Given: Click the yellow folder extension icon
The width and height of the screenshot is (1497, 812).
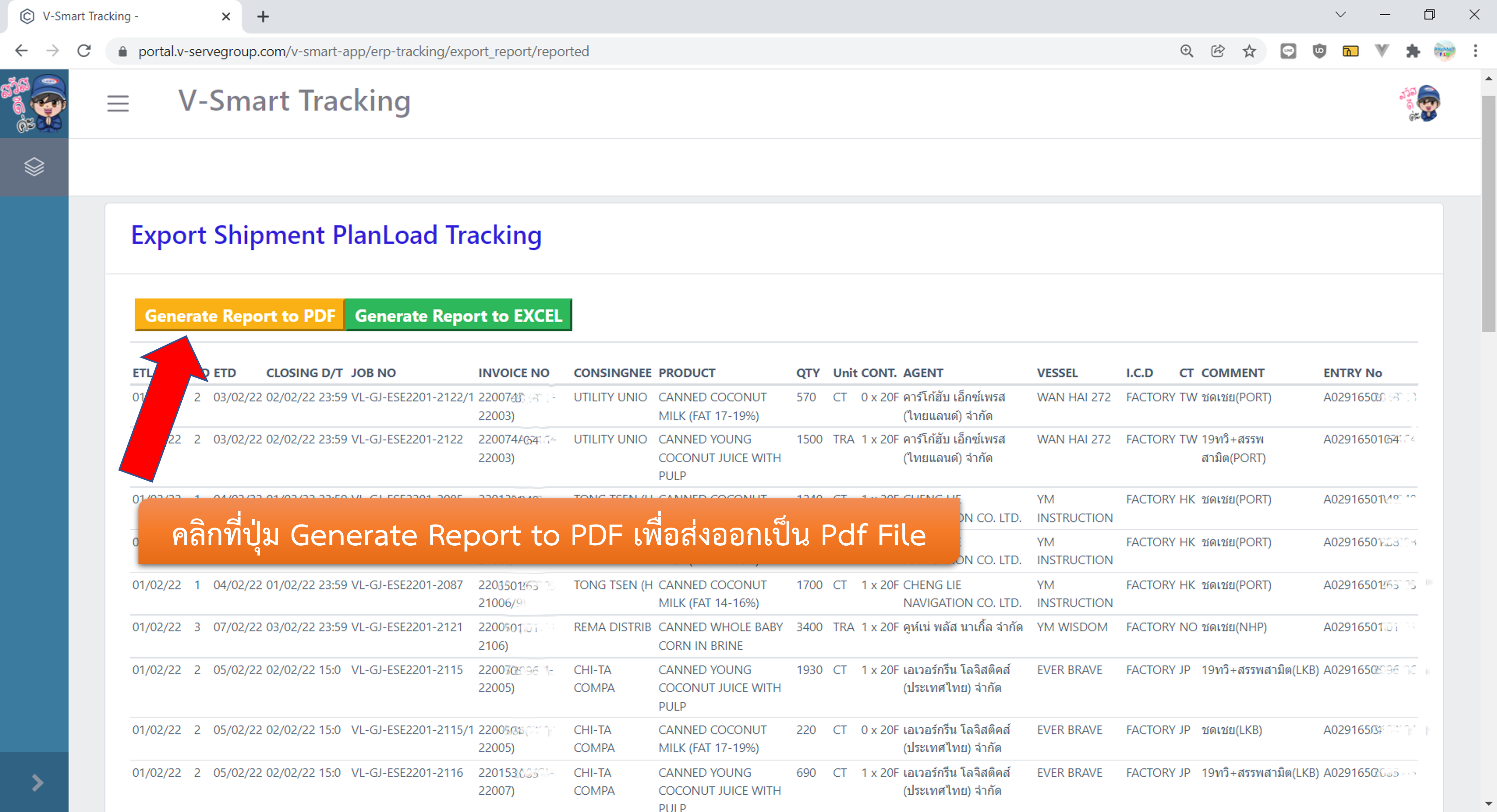Looking at the screenshot, I should tap(1351, 51).
